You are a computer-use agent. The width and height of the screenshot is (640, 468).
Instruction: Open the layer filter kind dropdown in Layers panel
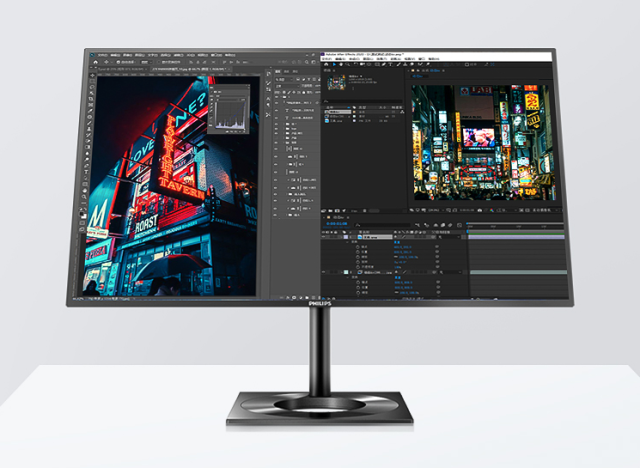[x=284, y=80]
